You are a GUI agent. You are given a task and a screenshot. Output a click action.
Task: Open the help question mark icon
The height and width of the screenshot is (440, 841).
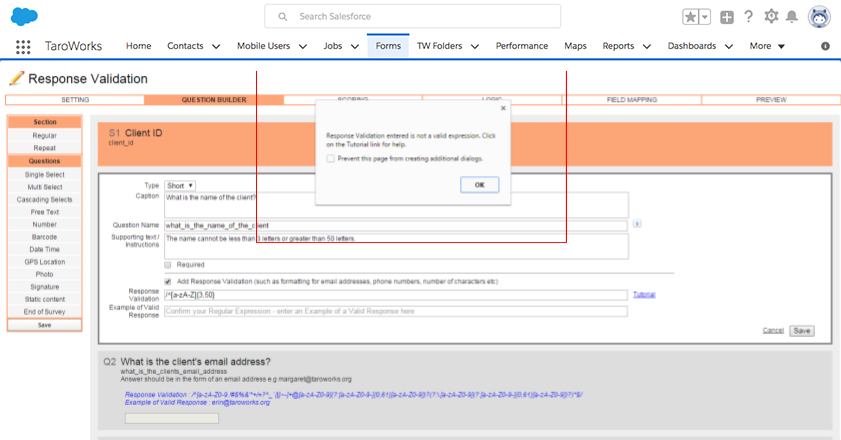749,17
